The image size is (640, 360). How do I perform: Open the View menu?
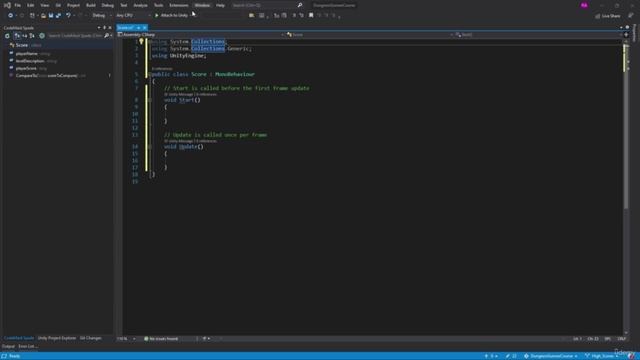tap(44, 5)
